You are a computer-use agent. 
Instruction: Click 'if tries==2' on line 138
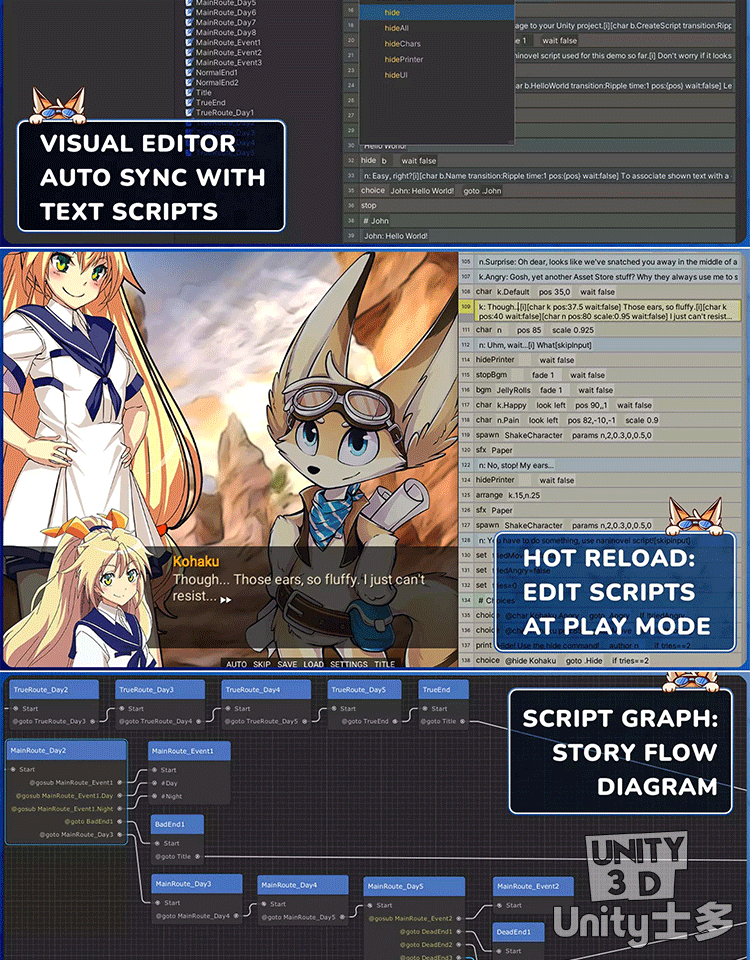point(631,661)
